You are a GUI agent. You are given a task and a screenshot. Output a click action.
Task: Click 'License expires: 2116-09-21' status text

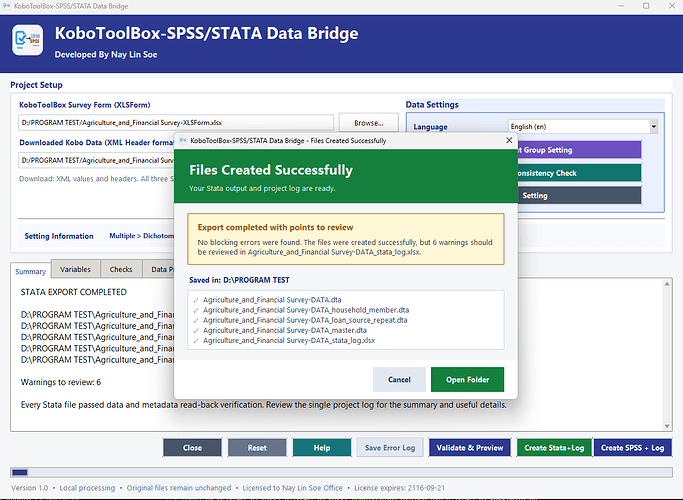coord(399,488)
